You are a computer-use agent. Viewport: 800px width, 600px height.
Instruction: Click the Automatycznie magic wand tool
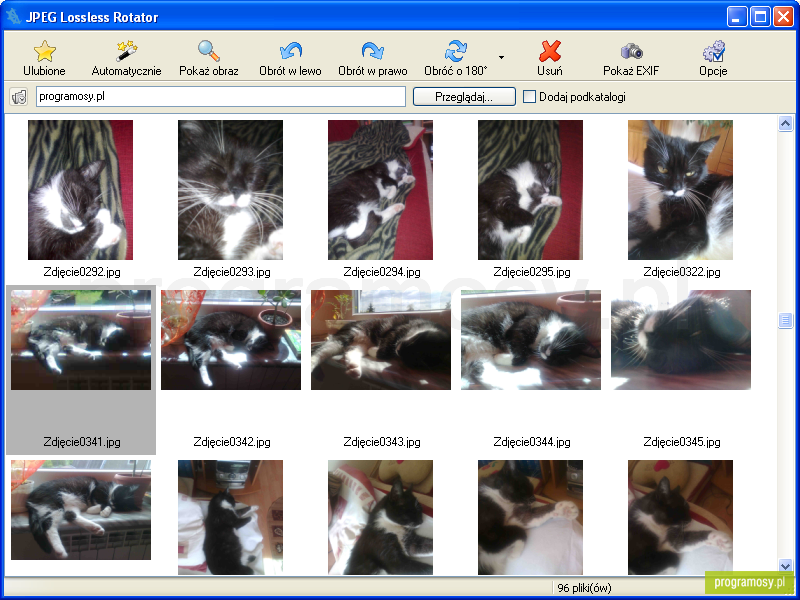pyautogui.click(x=127, y=51)
